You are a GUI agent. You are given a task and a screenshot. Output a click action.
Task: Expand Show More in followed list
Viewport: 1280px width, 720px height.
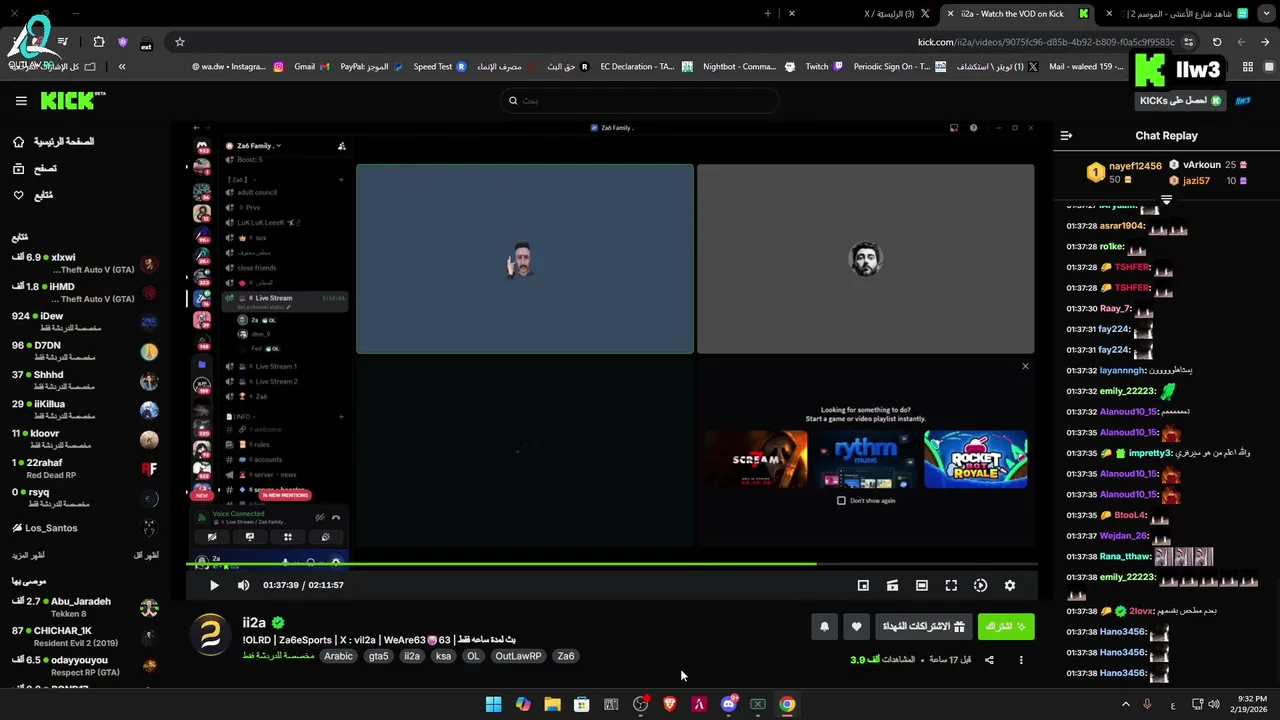pos(28,555)
